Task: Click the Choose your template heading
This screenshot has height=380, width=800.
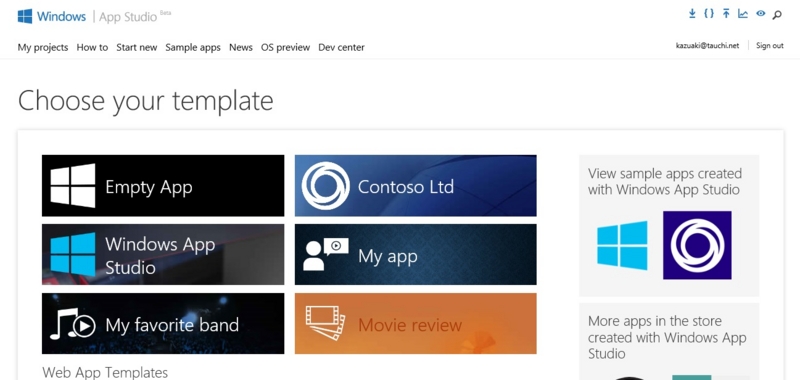Action: (145, 100)
